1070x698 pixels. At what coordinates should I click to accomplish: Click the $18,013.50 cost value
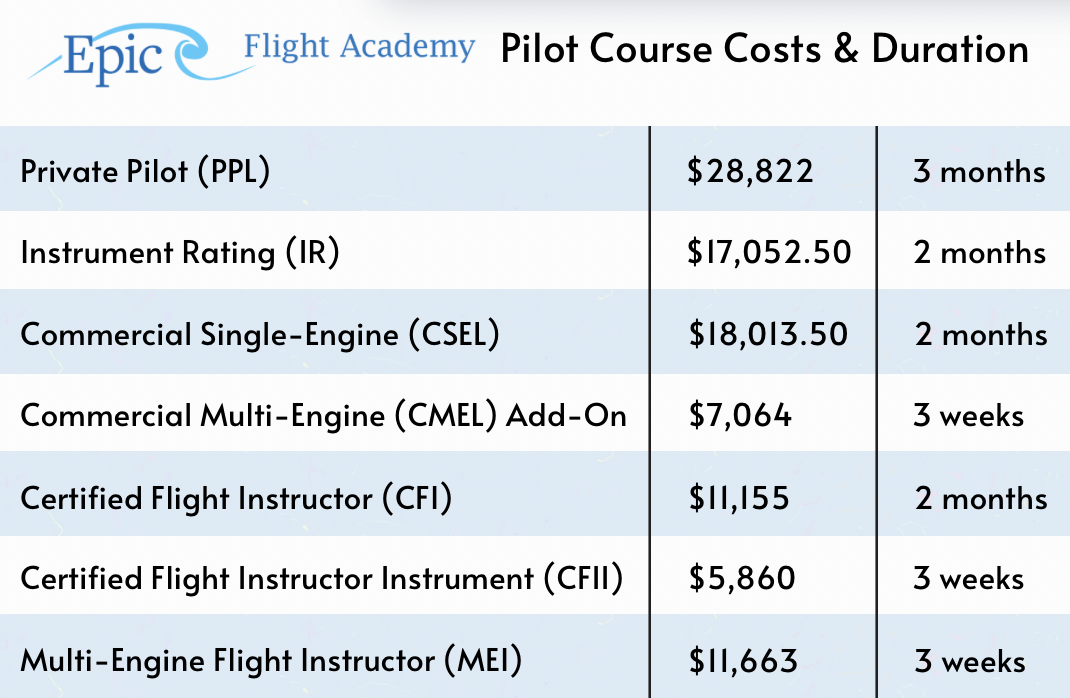(768, 333)
